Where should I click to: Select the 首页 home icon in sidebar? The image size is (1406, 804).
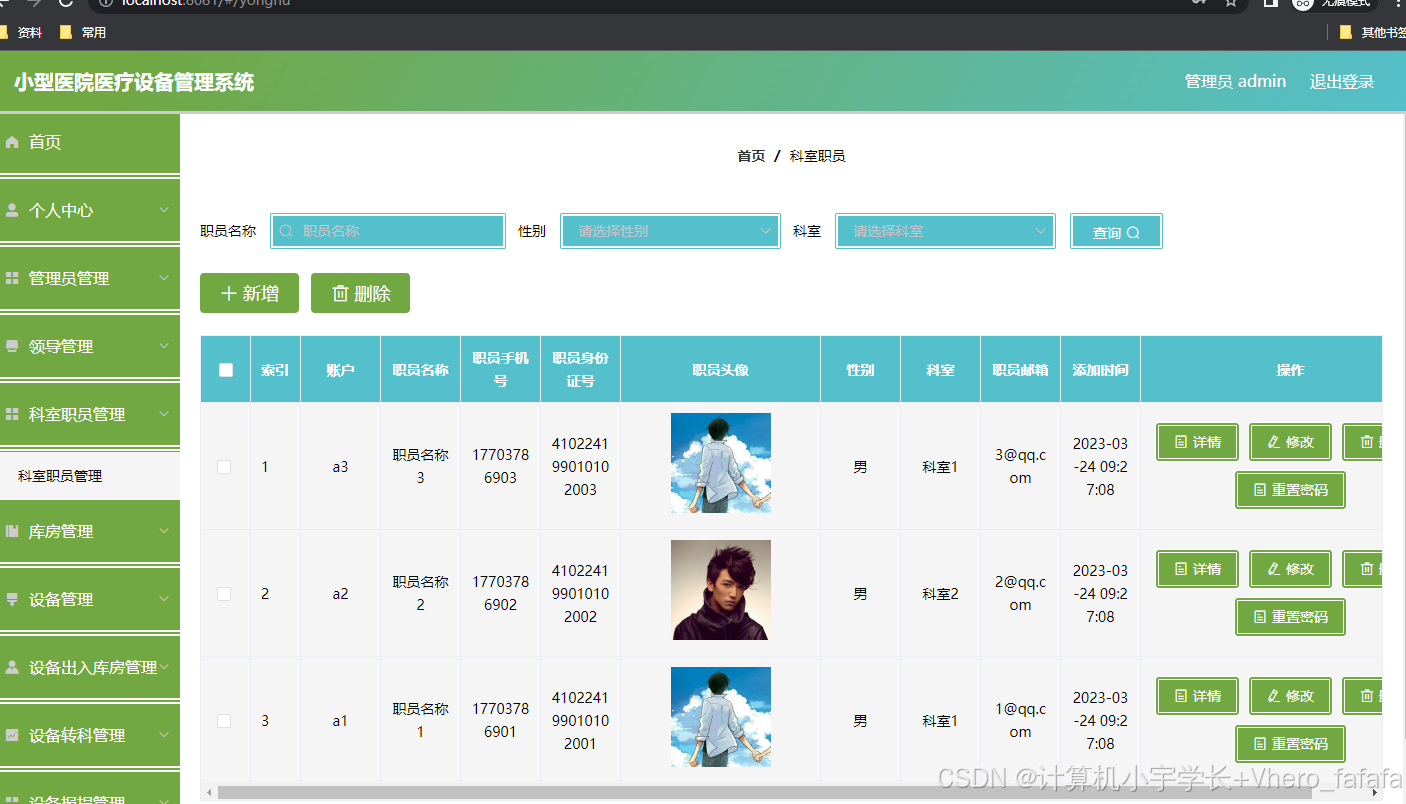12,142
